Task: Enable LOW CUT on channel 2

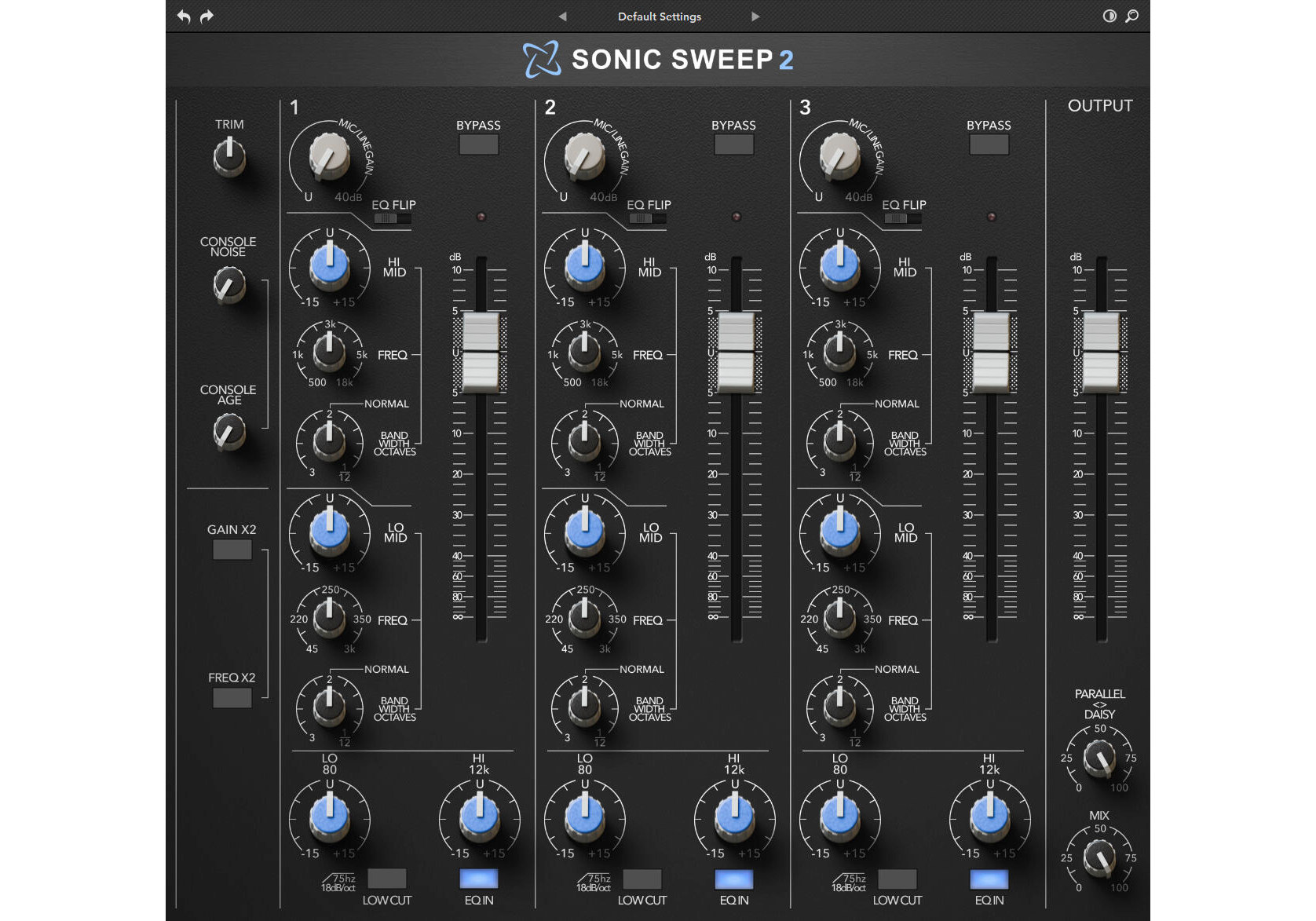Action: coord(642,879)
